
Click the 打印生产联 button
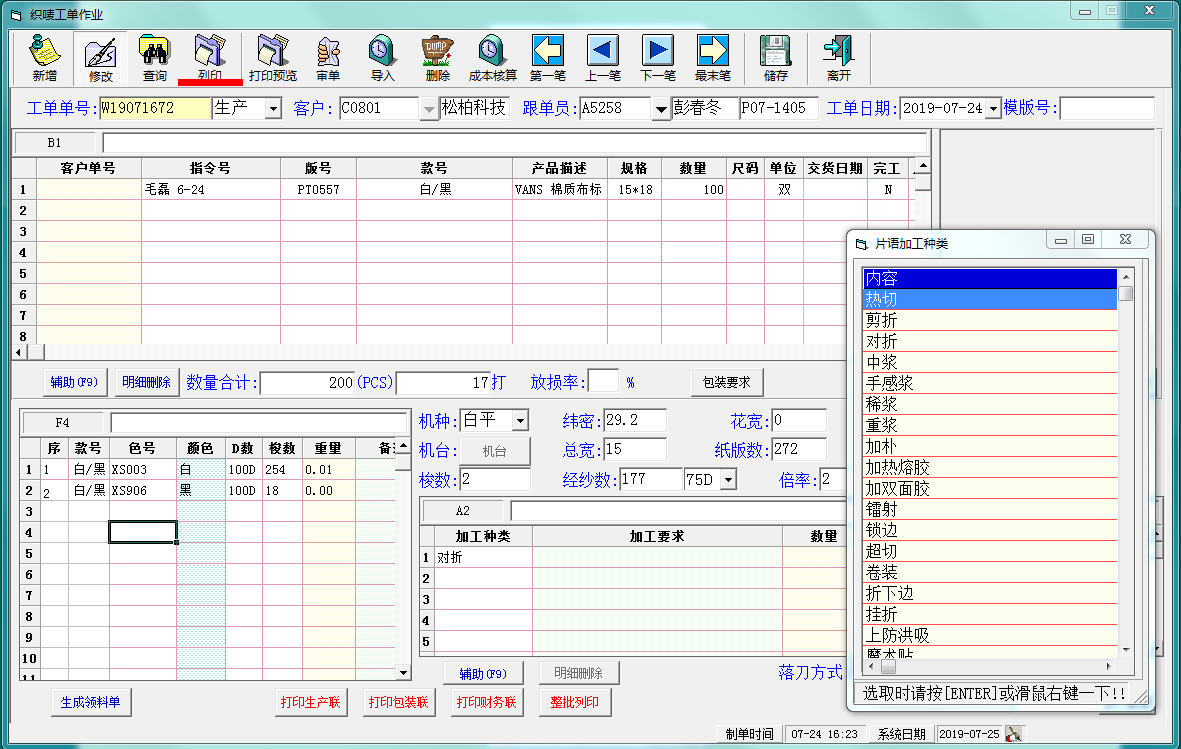(x=310, y=702)
